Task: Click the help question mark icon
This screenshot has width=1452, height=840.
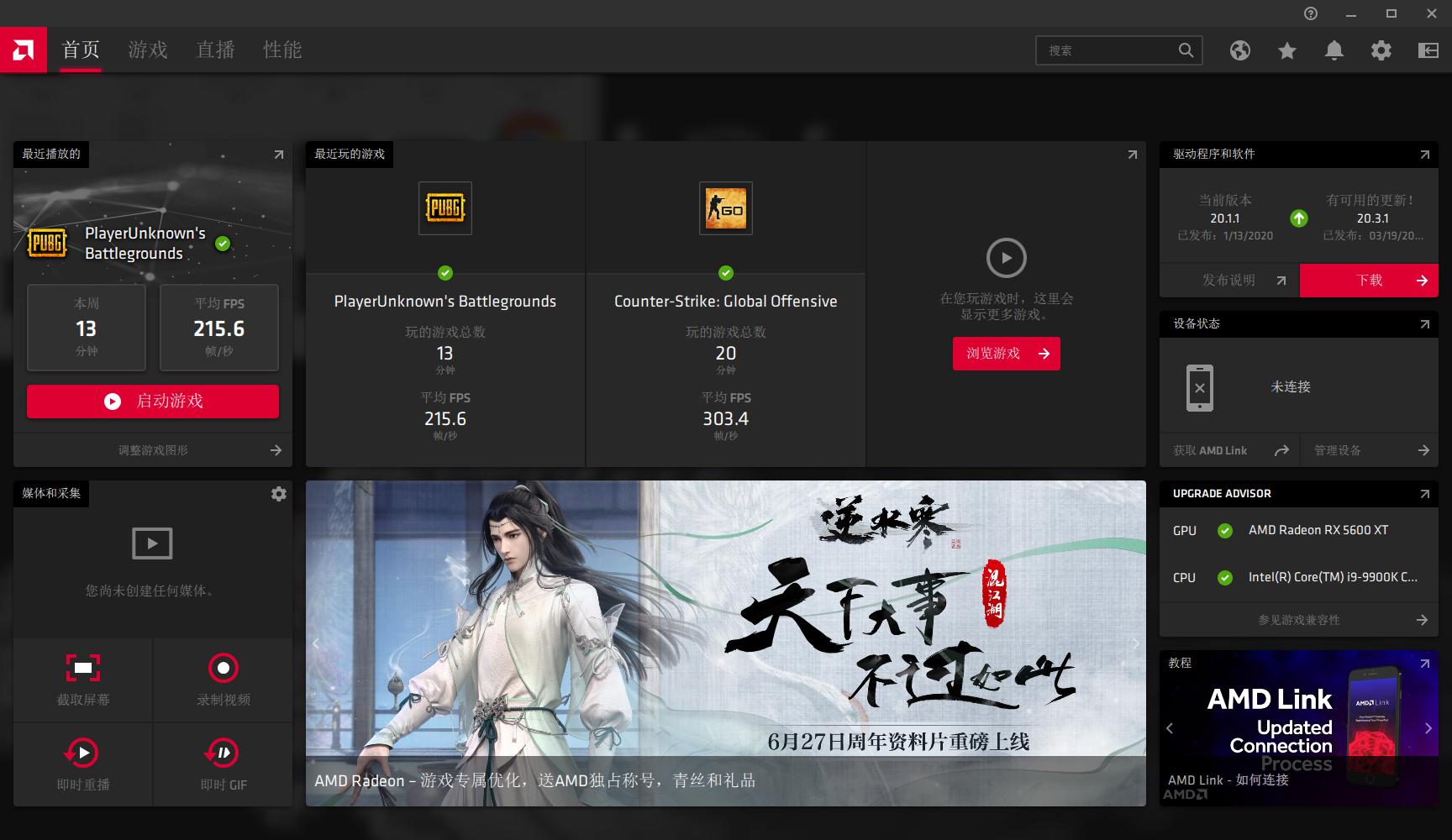Action: (x=1311, y=13)
